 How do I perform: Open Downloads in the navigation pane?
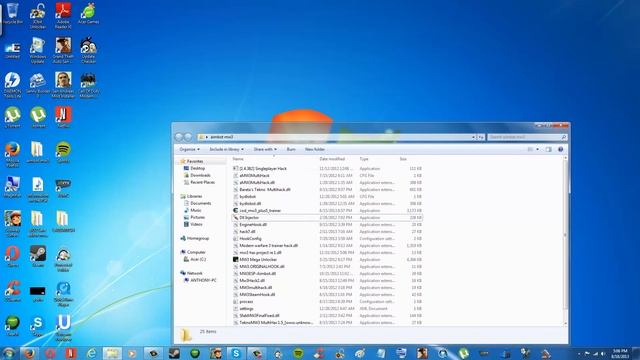200,175
